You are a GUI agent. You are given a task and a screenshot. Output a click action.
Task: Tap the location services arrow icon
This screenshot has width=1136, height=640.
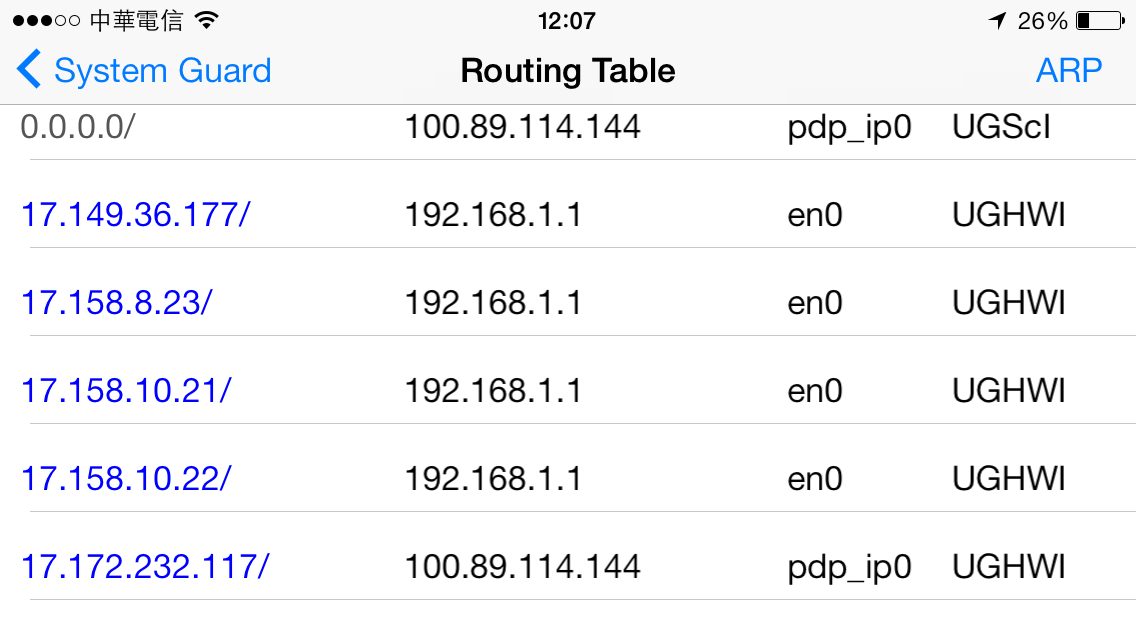[998, 20]
